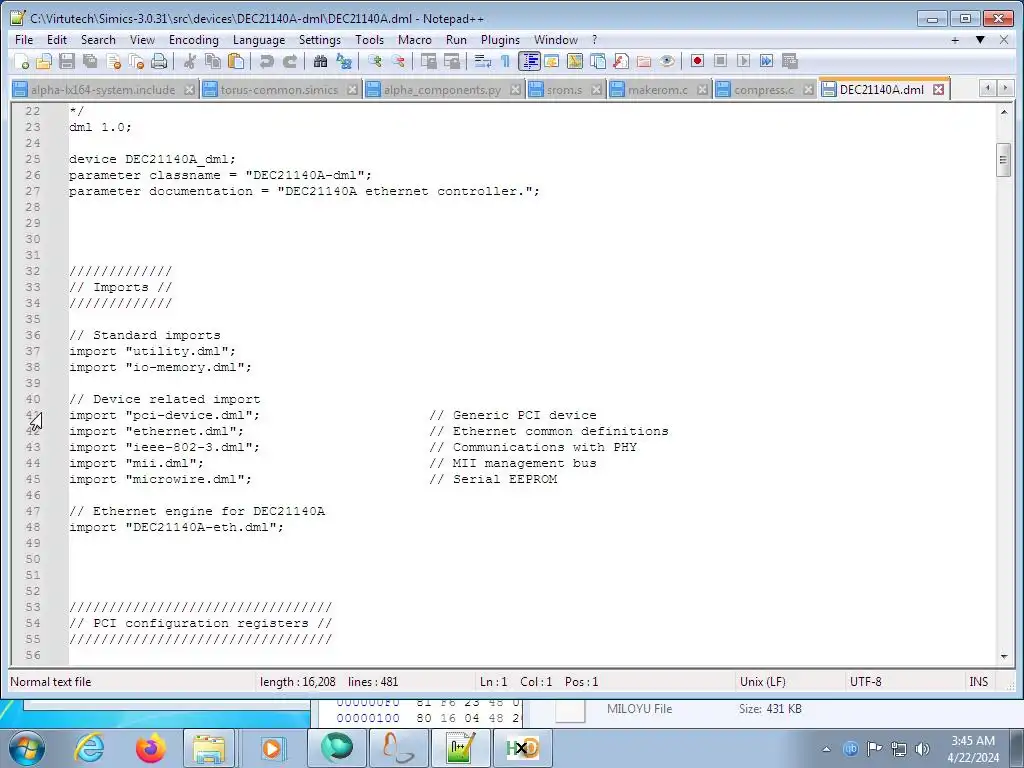The height and width of the screenshot is (768, 1024).
Task: Click the Zoom In toolbar icon
Action: click(x=375, y=61)
